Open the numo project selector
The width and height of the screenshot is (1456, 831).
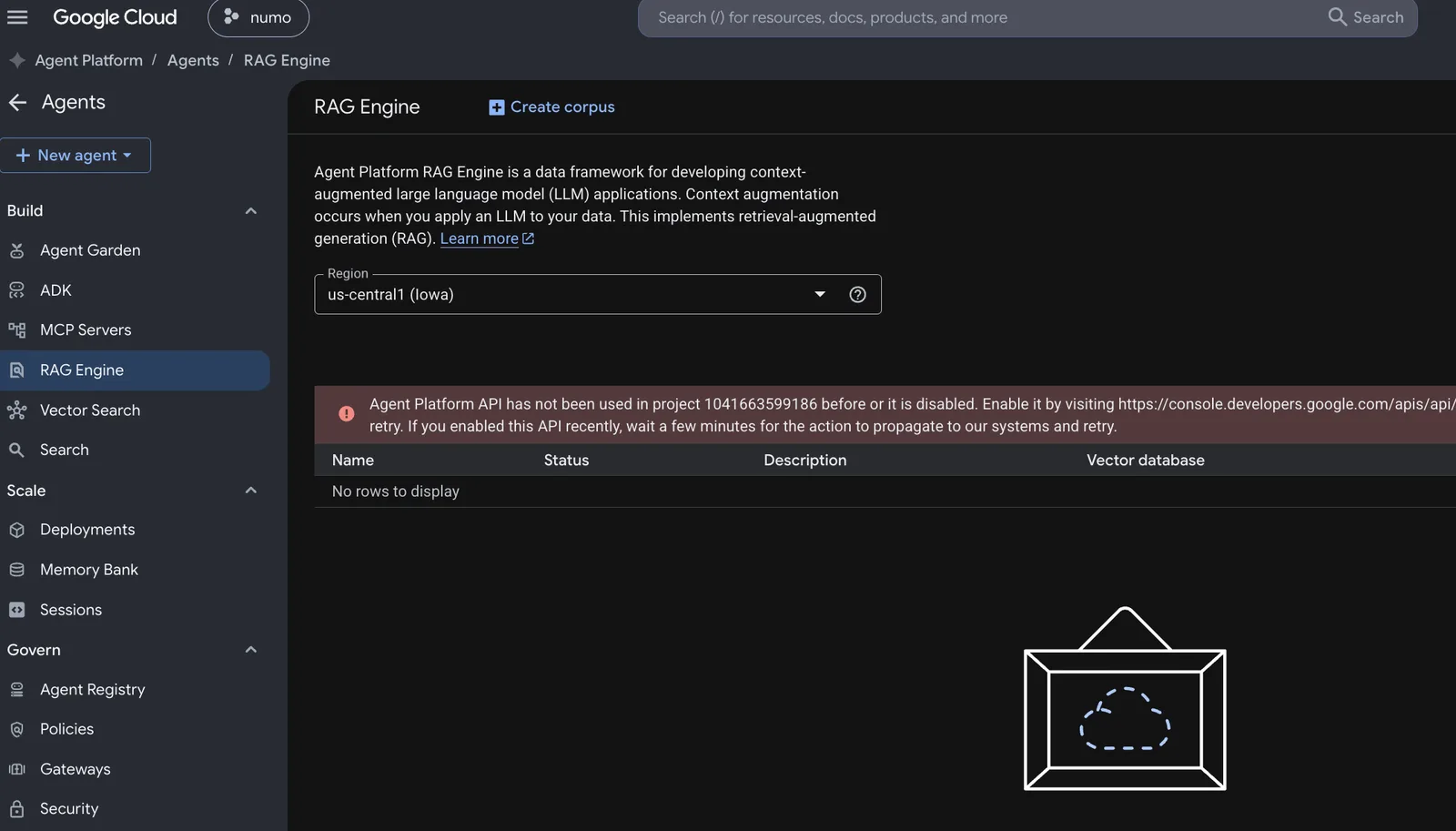pos(258,17)
